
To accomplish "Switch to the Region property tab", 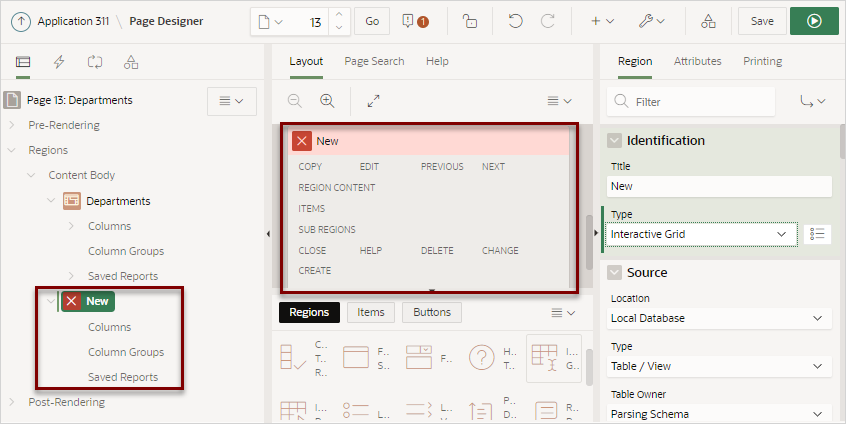I will pos(634,61).
